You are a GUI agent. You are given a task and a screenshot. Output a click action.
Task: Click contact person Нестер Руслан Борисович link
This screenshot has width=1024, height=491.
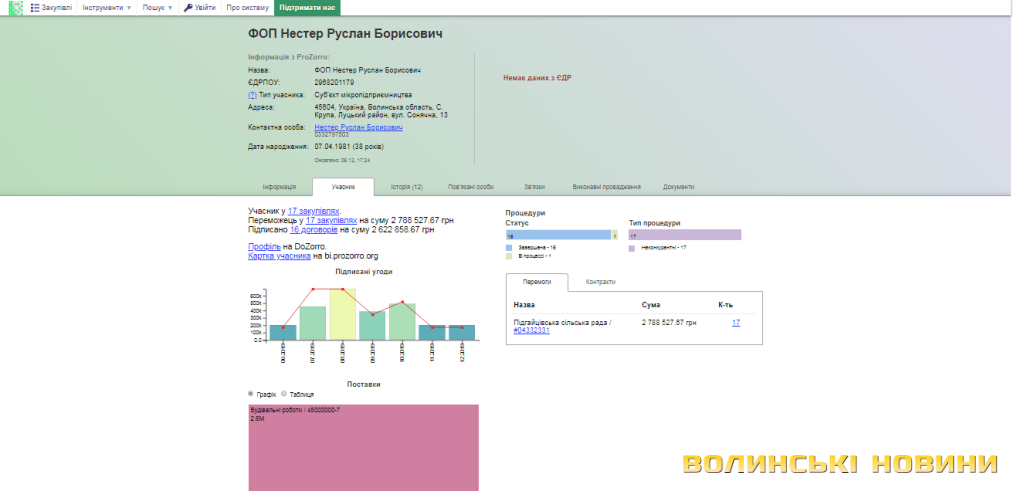click(358, 127)
